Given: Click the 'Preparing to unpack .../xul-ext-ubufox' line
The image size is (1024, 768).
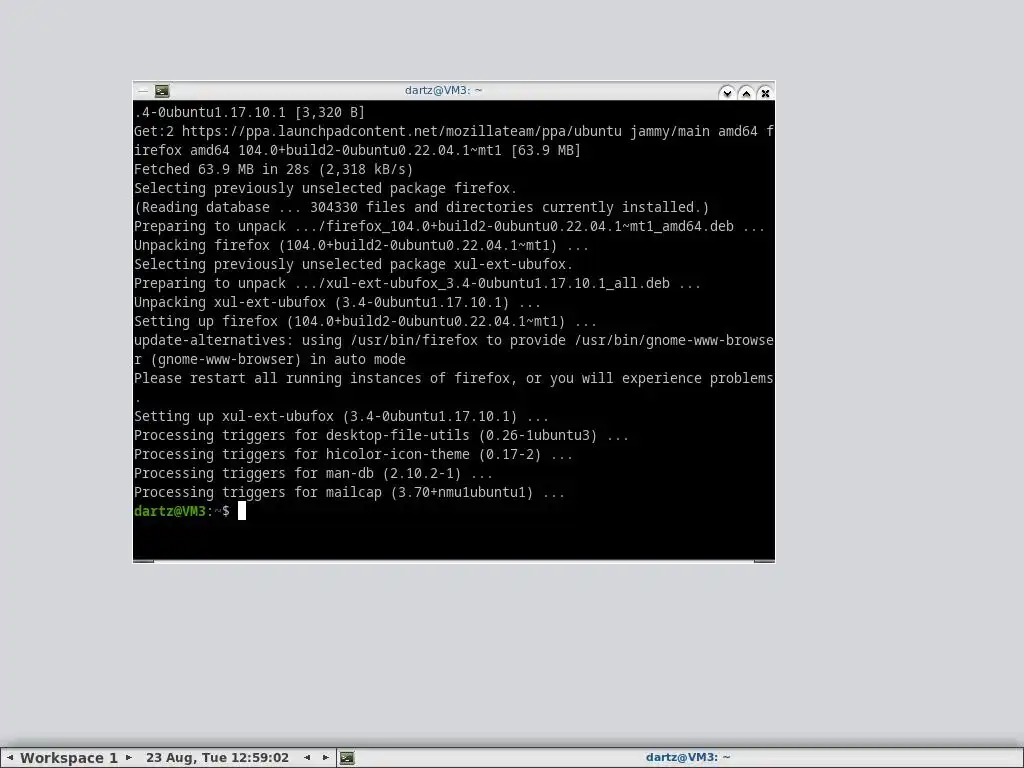Looking at the screenshot, I should [x=417, y=283].
